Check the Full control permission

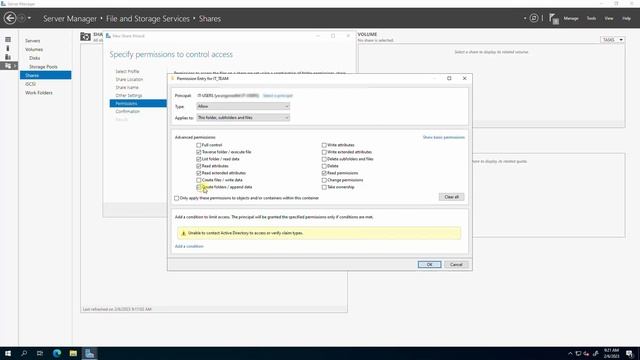coord(199,145)
